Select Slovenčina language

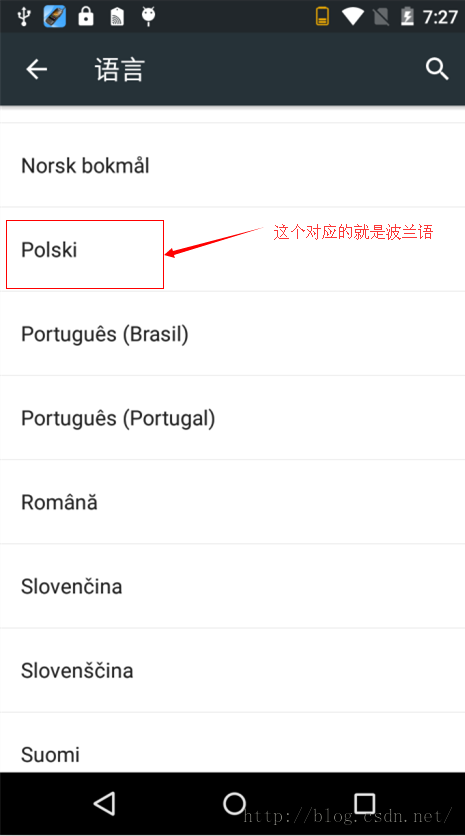point(232,586)
